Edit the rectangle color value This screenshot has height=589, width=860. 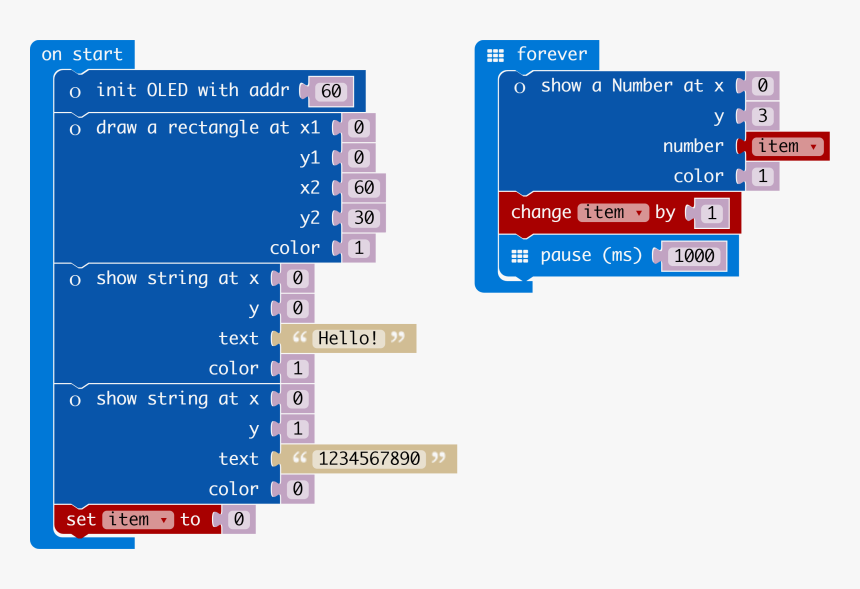[x=359, y=248]
